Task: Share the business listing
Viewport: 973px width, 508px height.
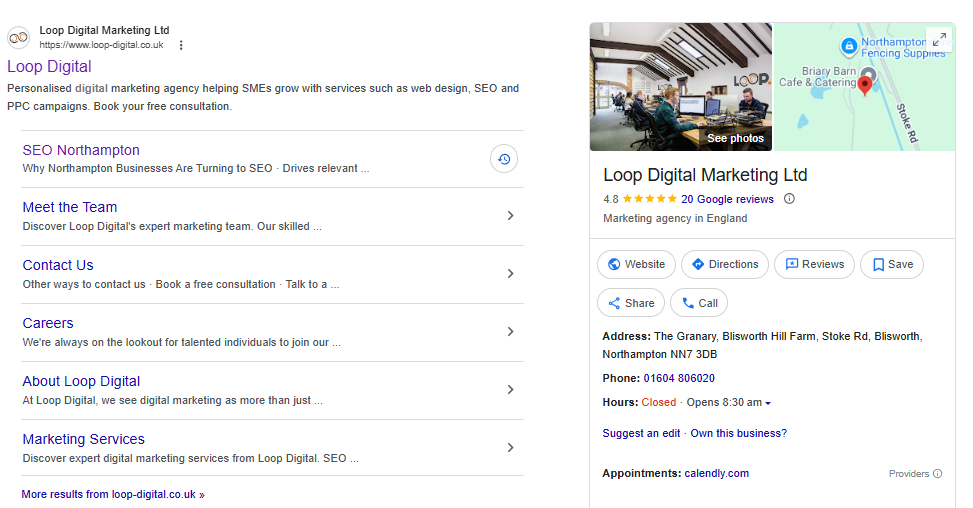Action: 630,303
